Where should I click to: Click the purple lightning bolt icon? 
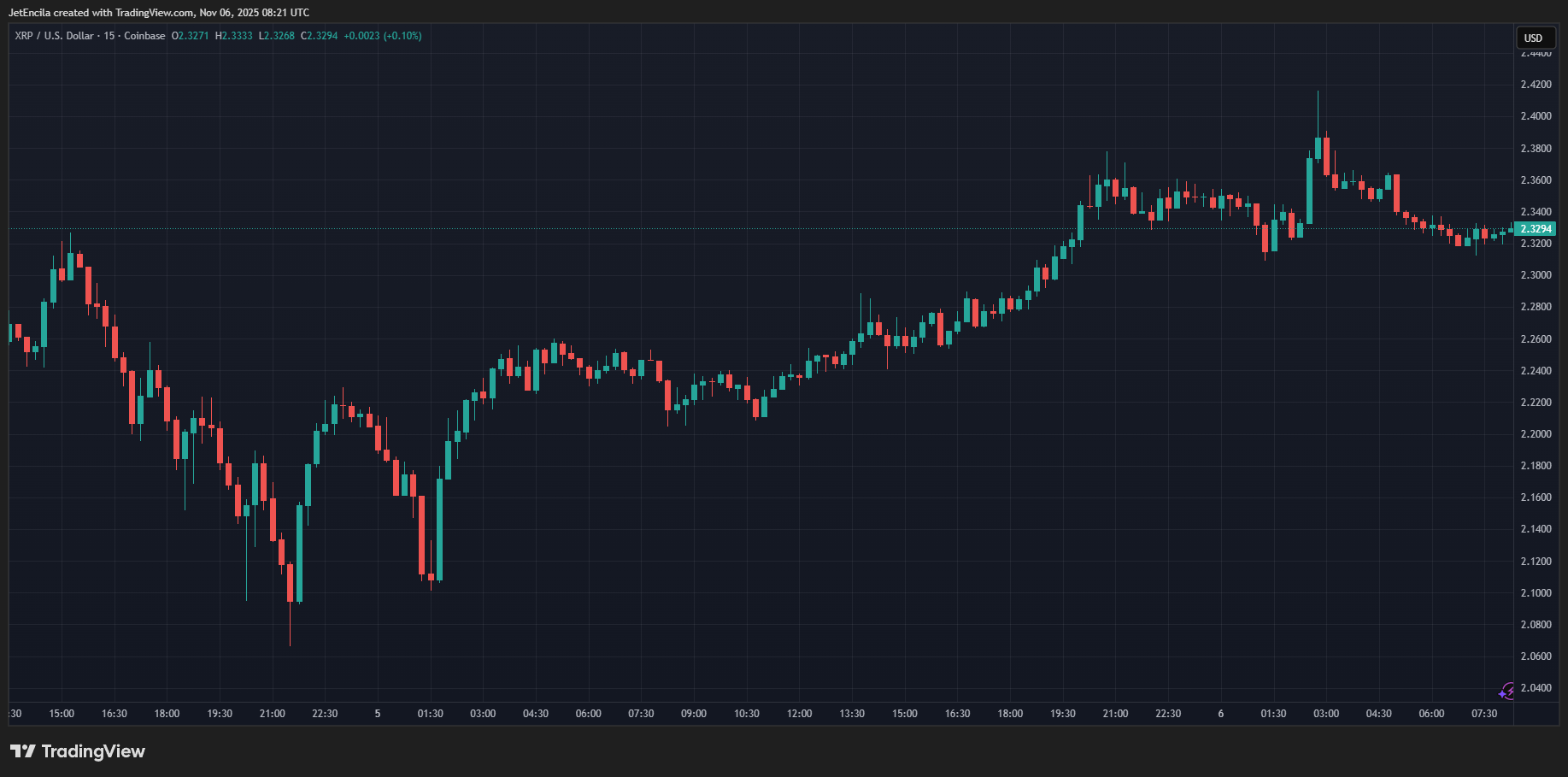[1507, 691]
